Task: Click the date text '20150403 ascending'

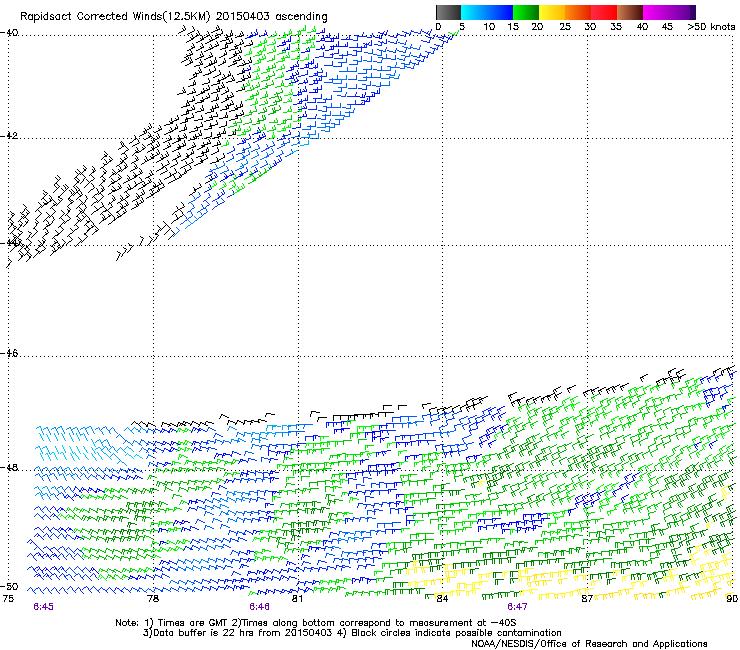Action: 271,17
